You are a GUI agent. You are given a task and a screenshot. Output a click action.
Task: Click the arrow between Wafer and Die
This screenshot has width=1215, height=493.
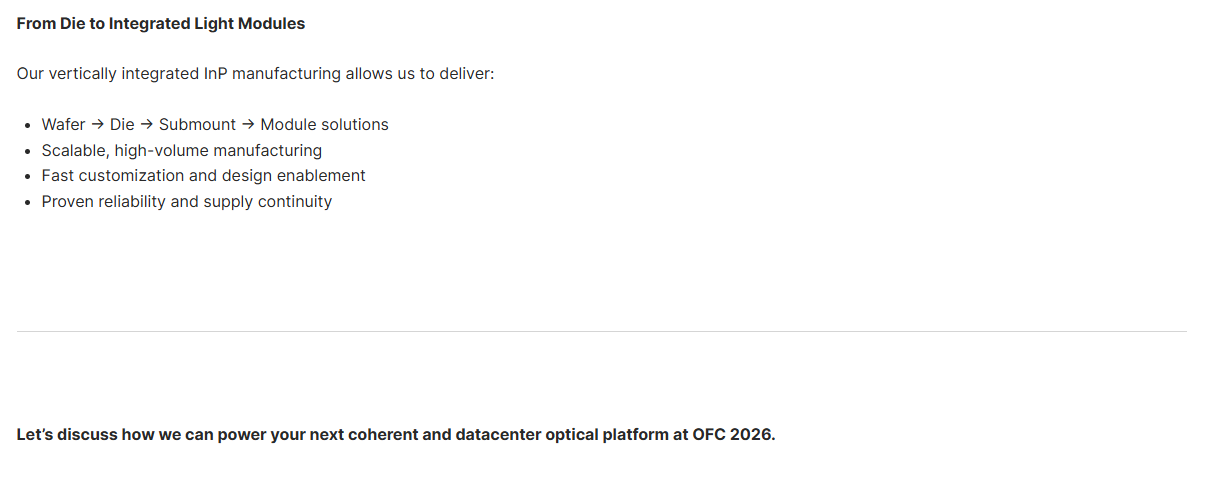point(98,125)
